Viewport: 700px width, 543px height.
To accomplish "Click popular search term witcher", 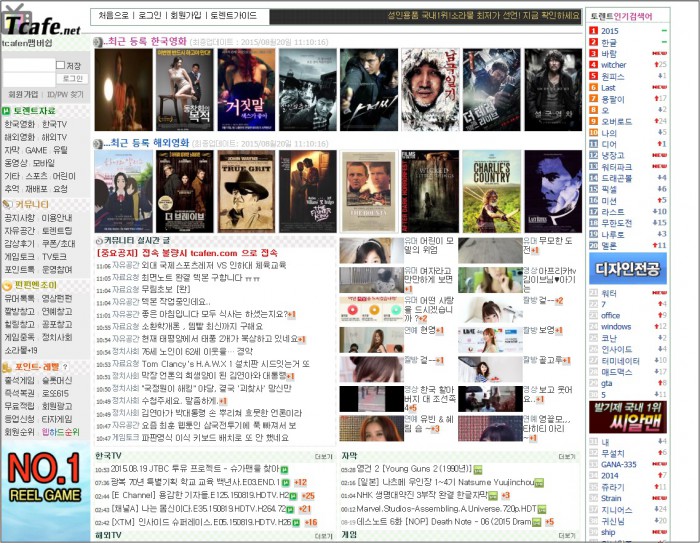I will 613,65.
